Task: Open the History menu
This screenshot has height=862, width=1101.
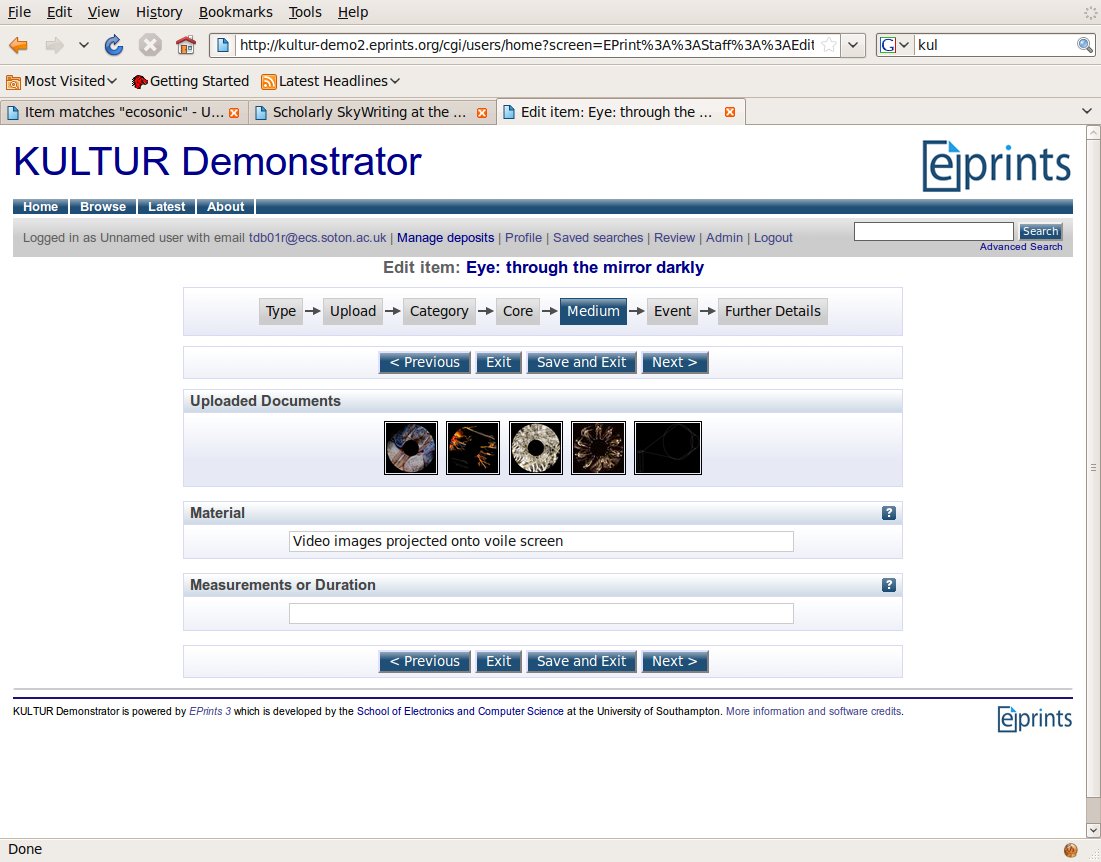Action: coord(159,12)
